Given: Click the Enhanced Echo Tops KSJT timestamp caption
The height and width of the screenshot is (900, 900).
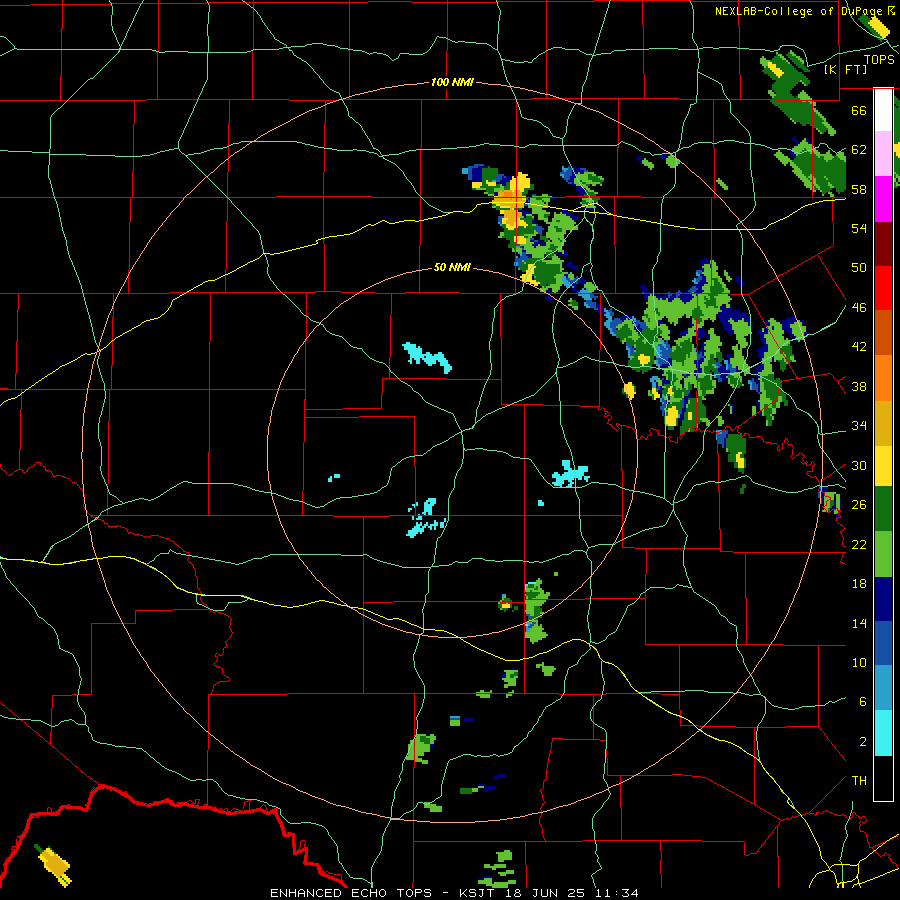Looking at the screenshot, I should tap(454, 893).
